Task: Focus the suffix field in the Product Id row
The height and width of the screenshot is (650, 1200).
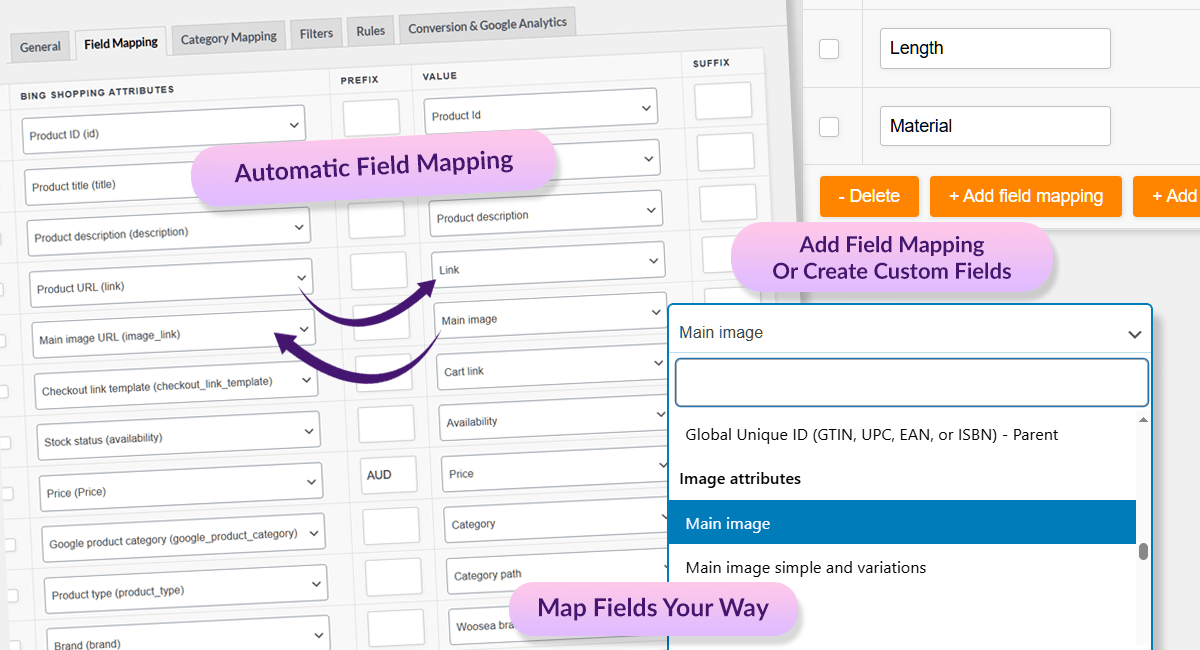Action: [723, 101]
